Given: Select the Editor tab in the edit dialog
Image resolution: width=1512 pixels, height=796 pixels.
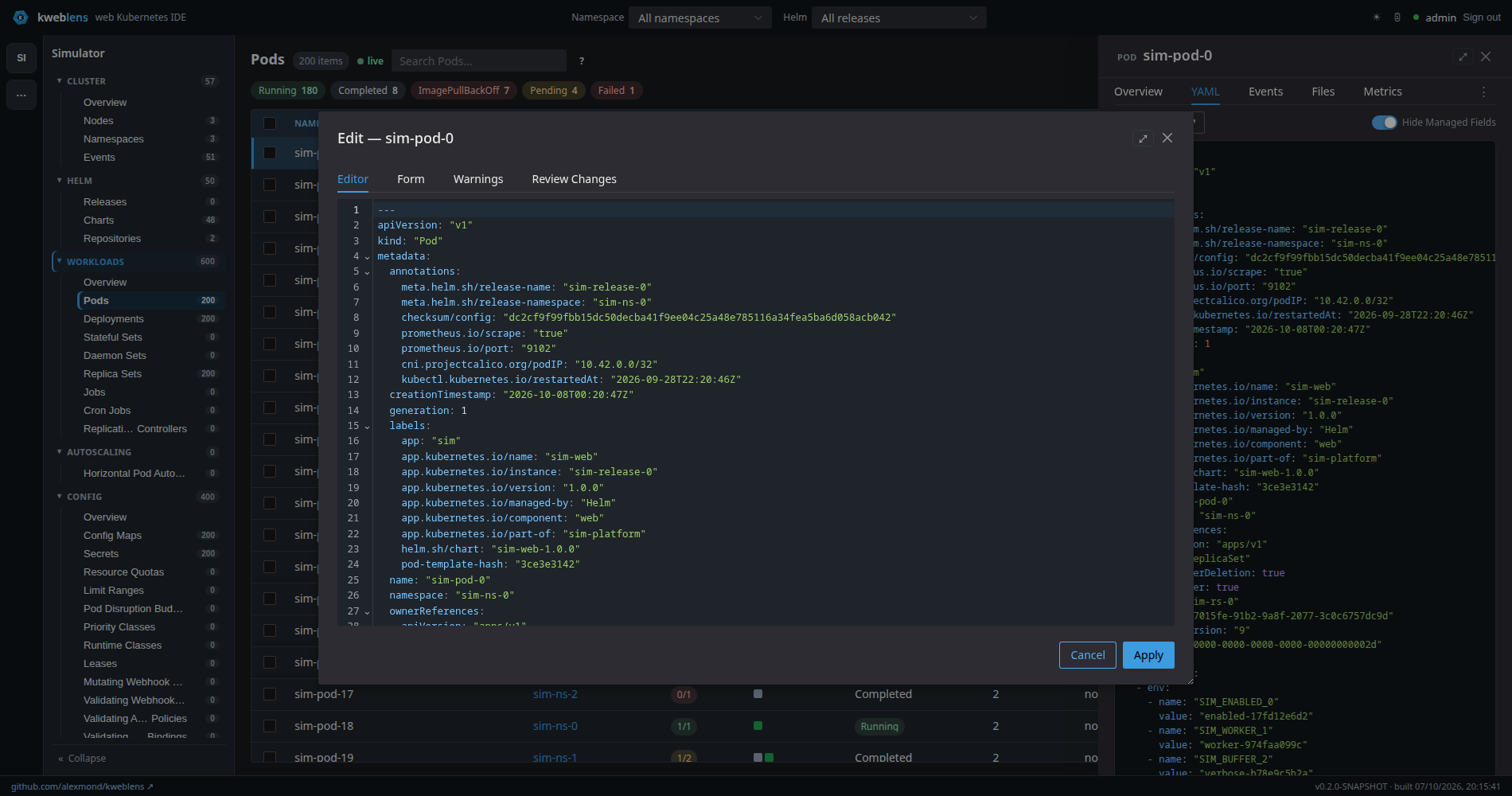Looking at the screenshot, I should point(353,179).
